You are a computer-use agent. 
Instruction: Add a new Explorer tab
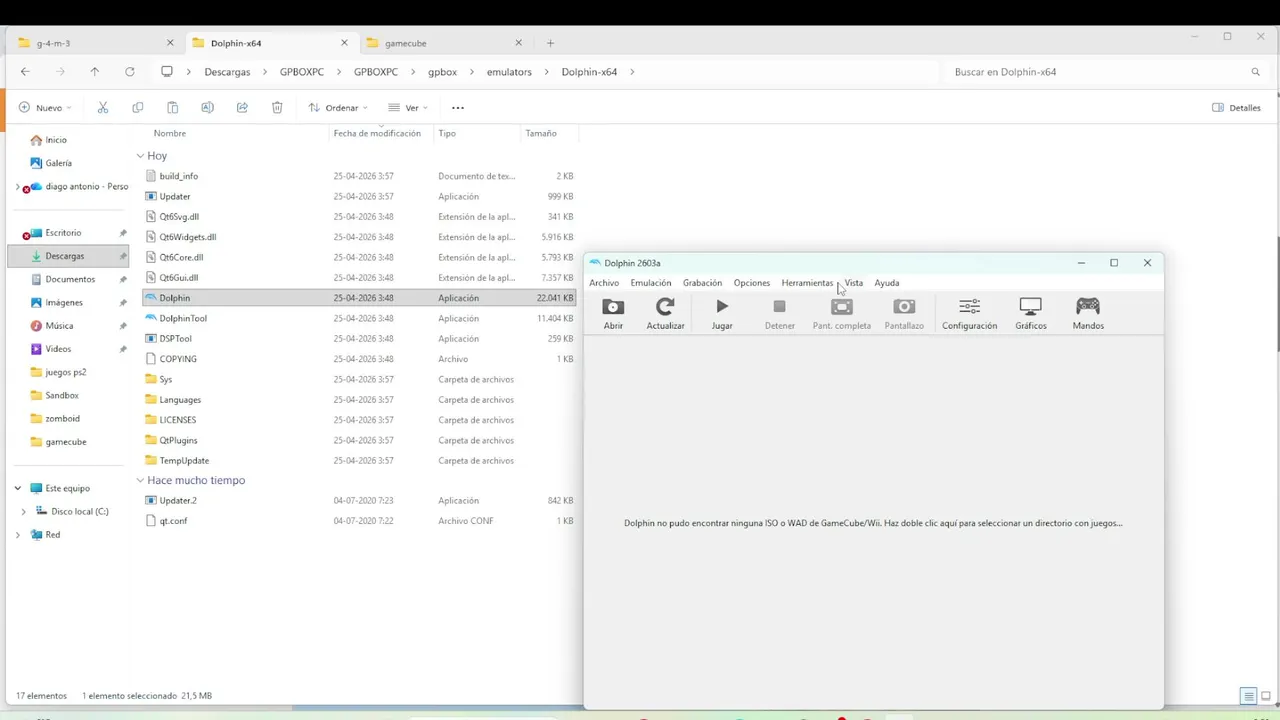tap(550, 43)
